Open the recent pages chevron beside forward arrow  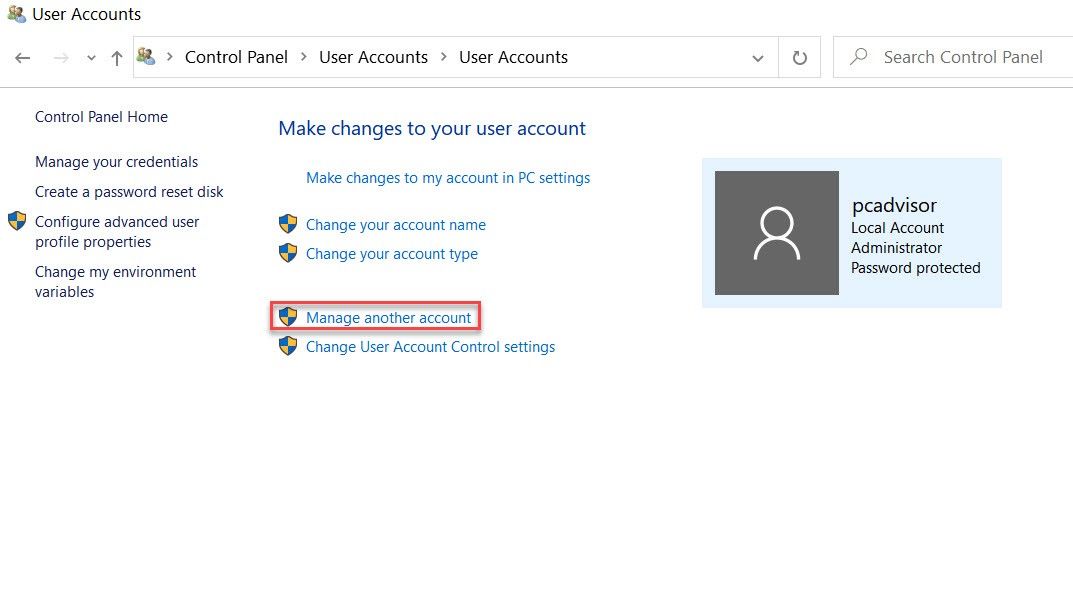90,57
